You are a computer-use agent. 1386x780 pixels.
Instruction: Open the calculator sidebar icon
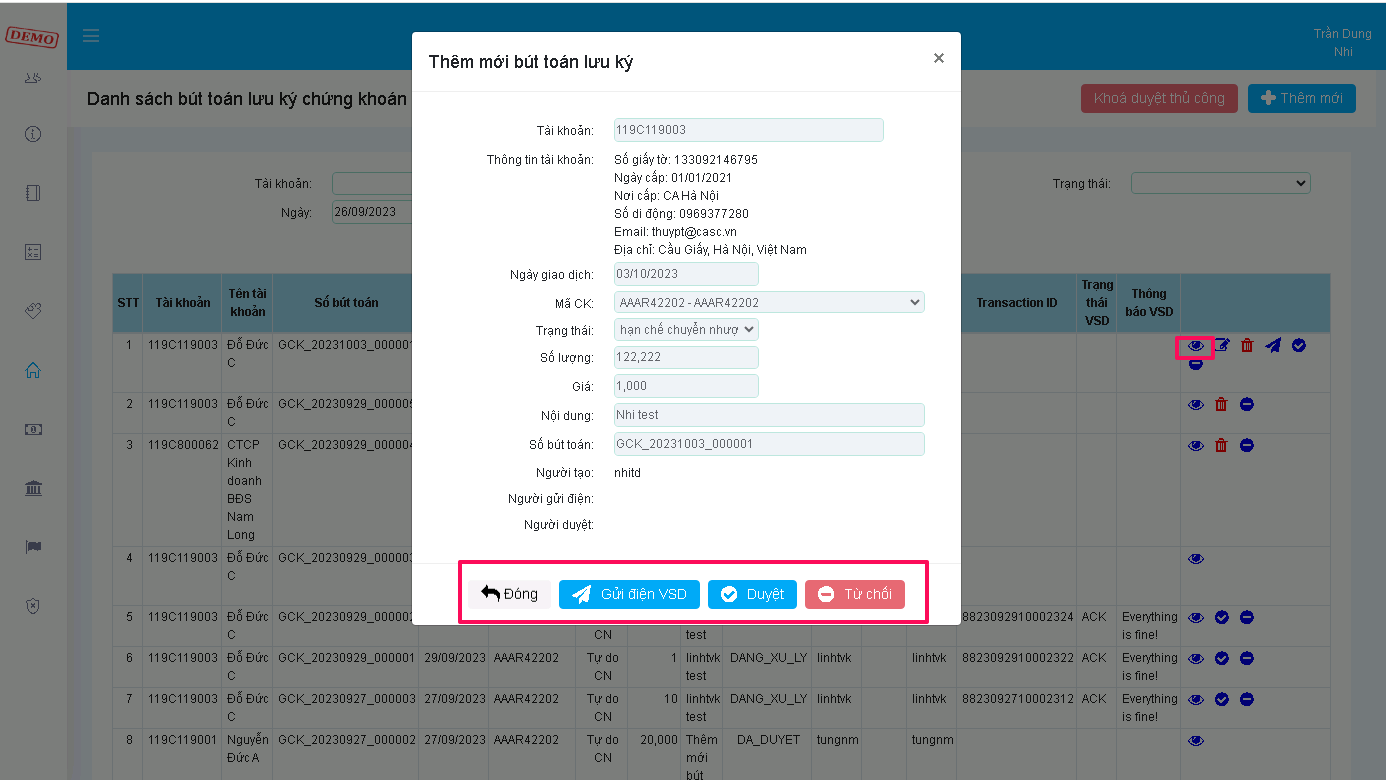(x=33, y=252)
